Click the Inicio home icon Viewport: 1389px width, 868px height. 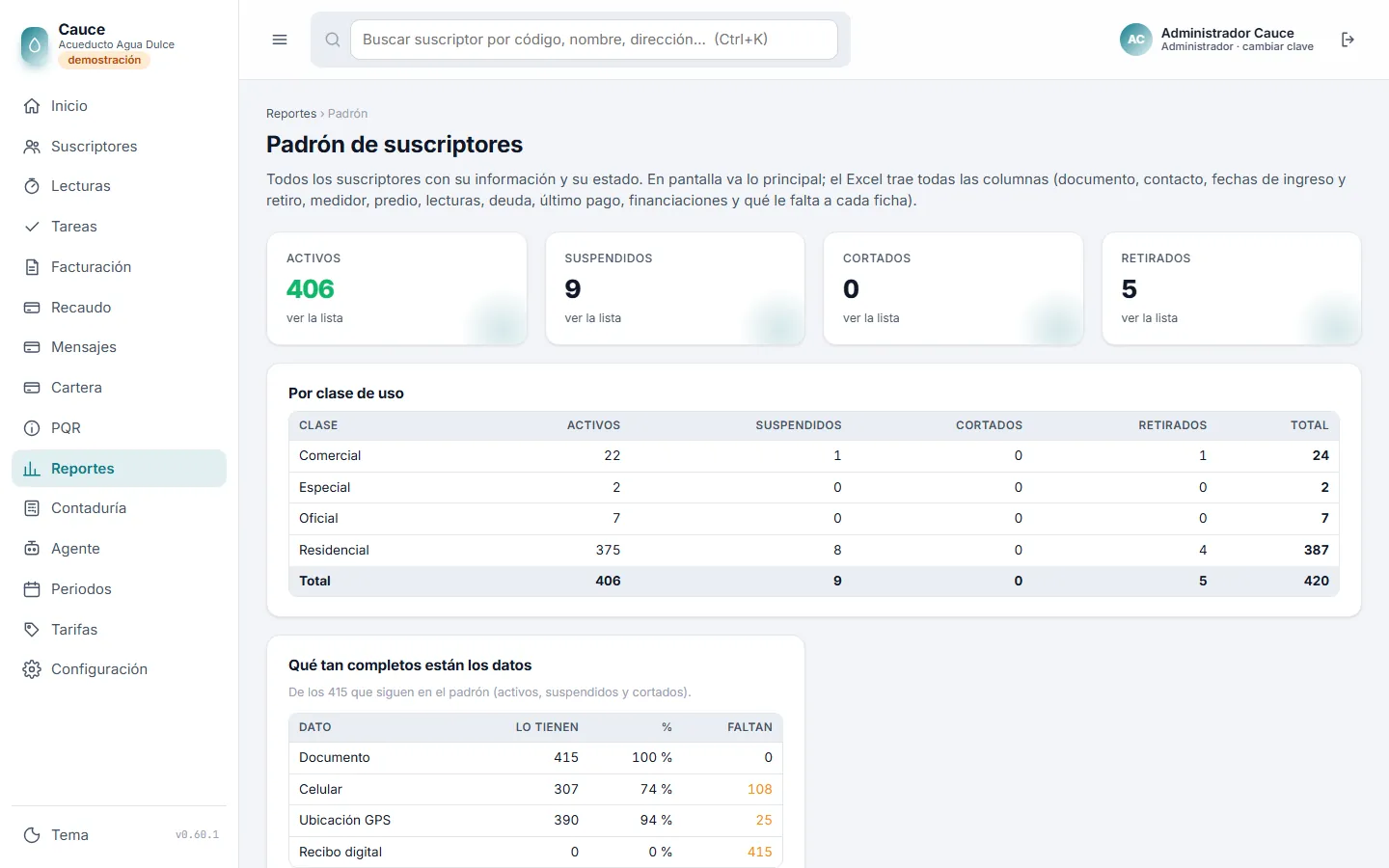(x=32, y=106)
